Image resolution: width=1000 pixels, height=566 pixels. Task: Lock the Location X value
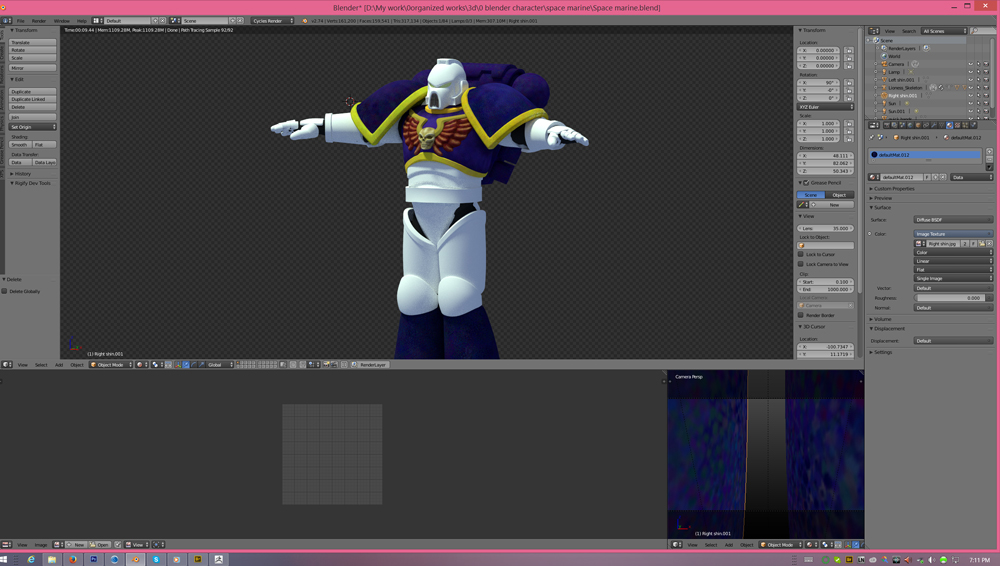click(849, 50)
